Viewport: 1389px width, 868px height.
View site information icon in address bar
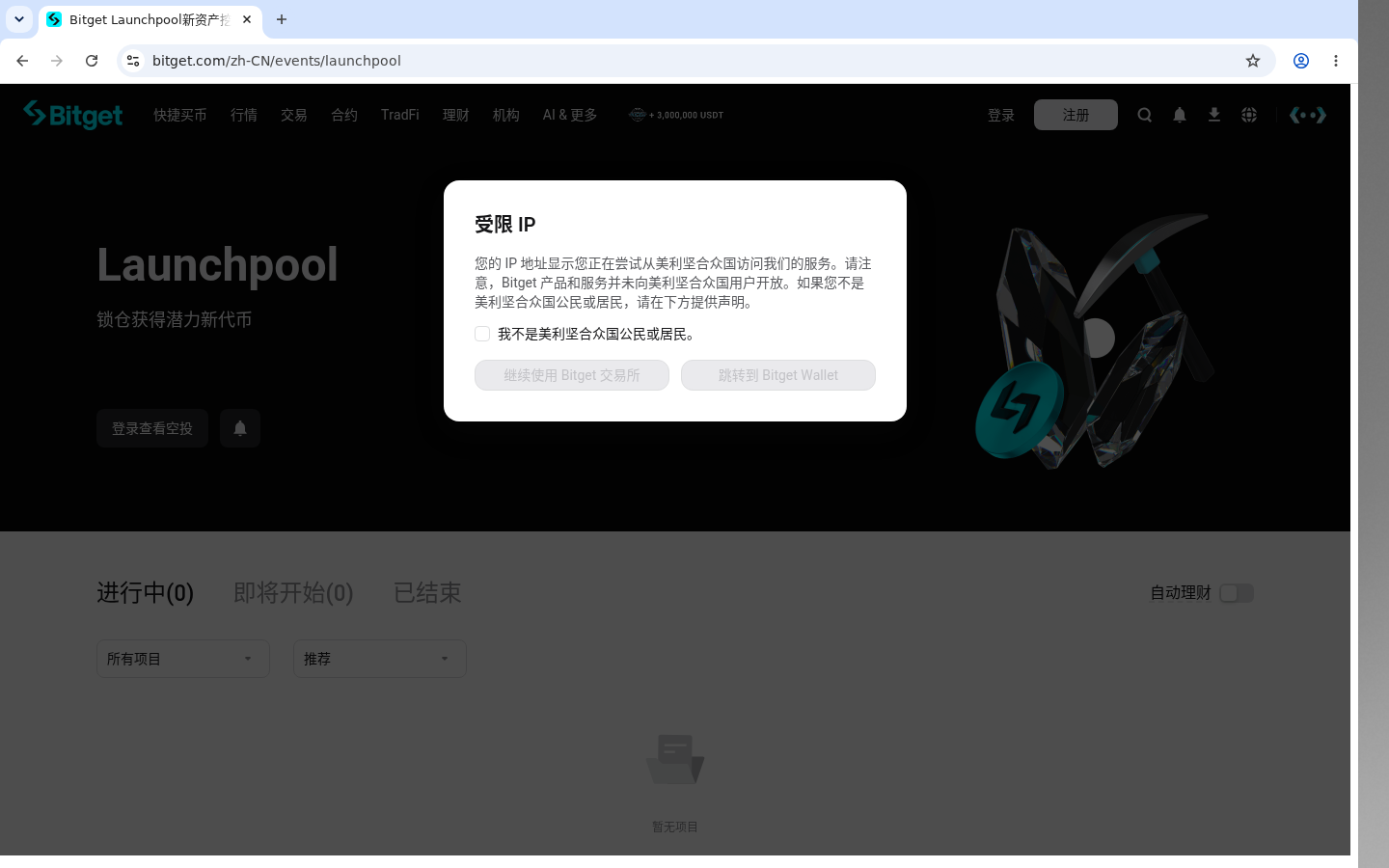(x=133, y=61)
